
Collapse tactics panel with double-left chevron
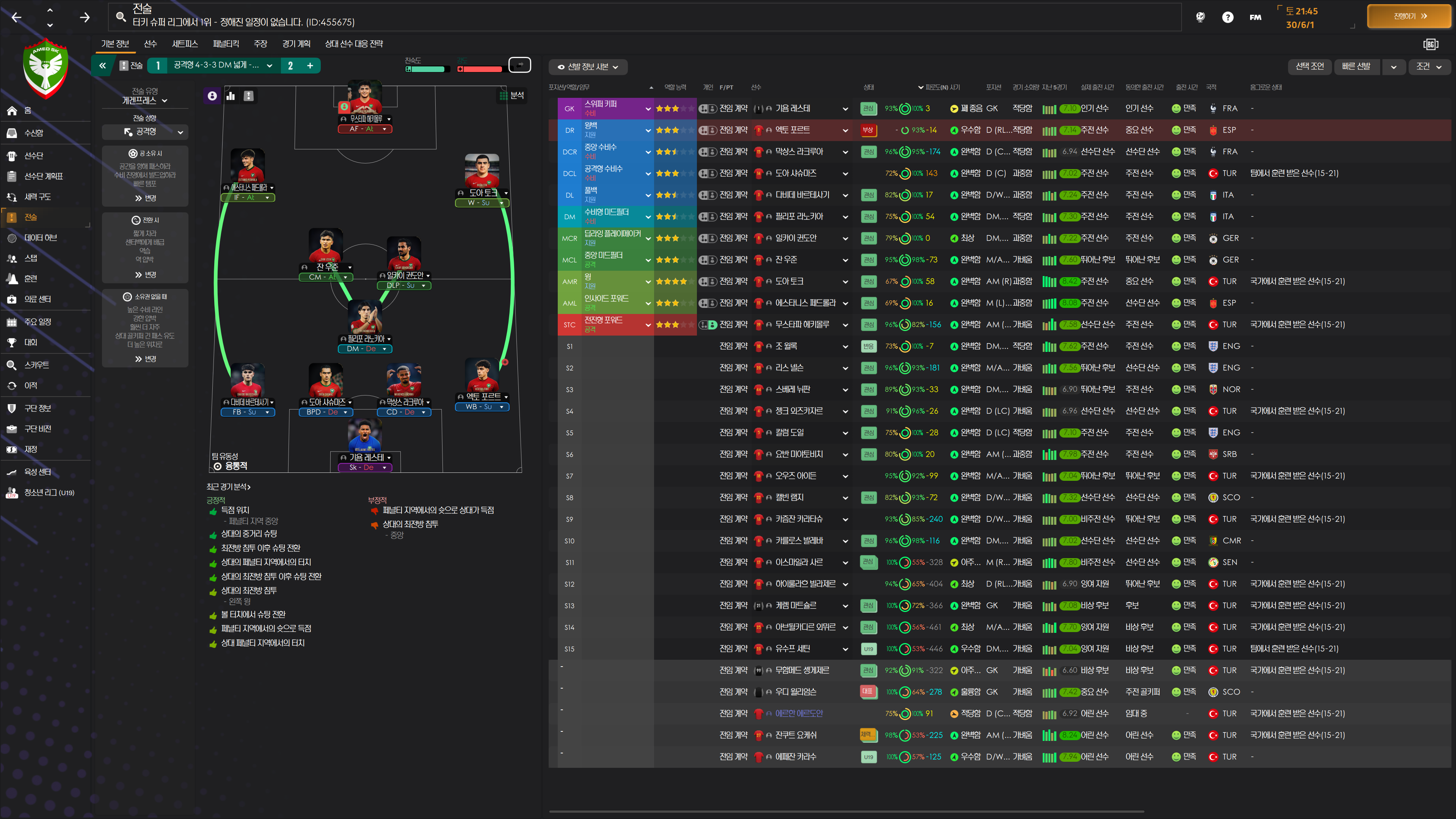tap(102, 66)
